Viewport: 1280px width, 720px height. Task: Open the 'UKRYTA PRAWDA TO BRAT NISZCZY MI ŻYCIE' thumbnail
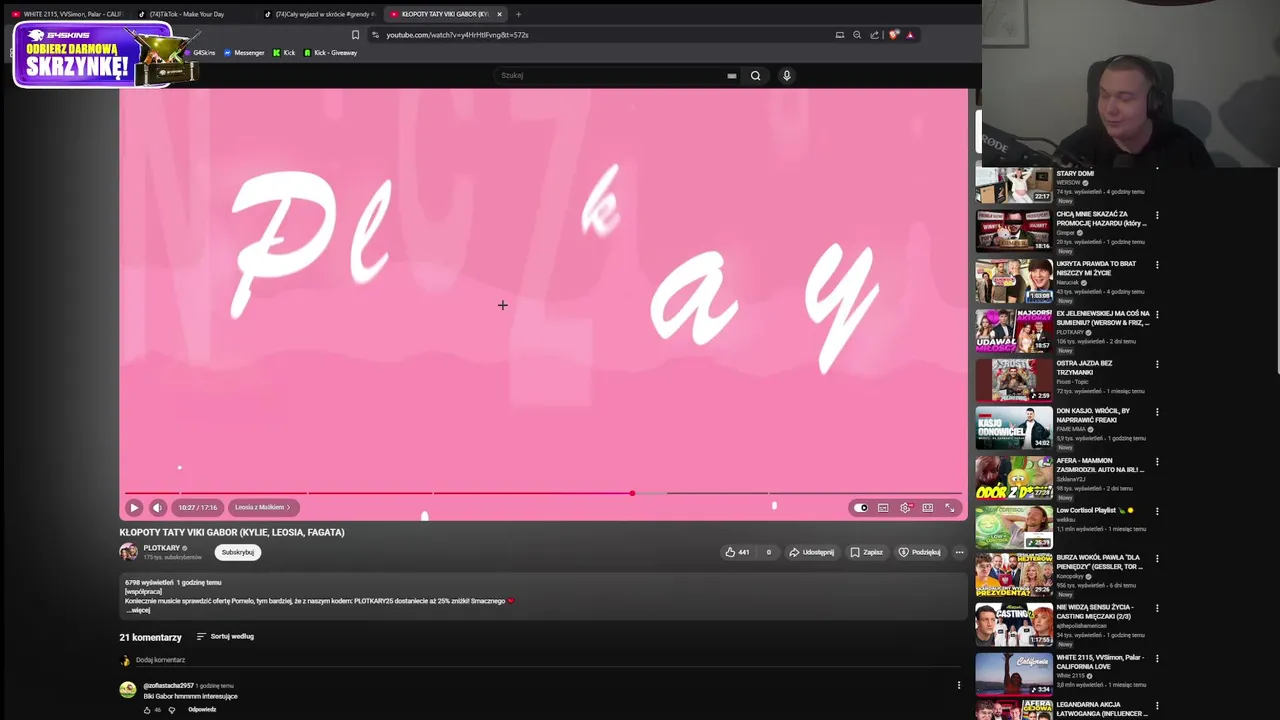tap(1014, 281)
